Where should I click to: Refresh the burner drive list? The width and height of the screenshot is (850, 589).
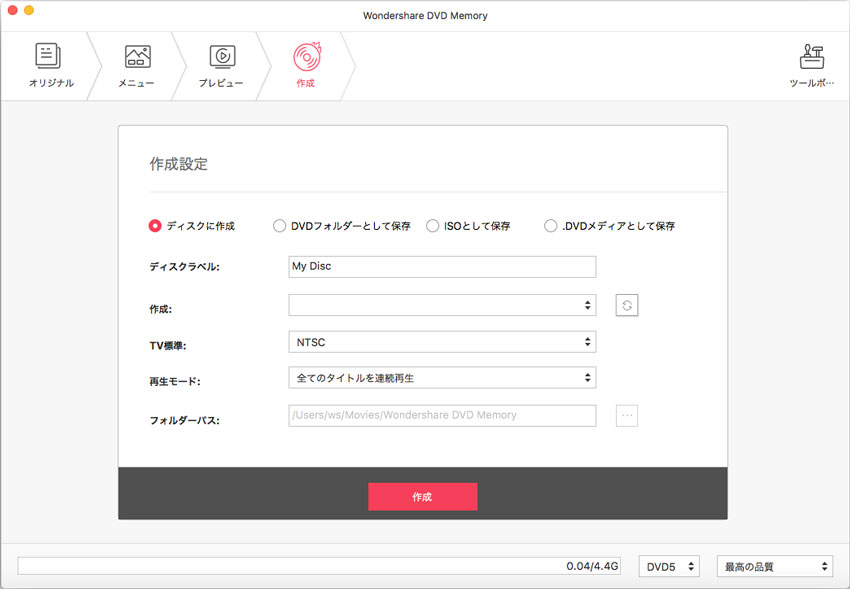(627, 305)
